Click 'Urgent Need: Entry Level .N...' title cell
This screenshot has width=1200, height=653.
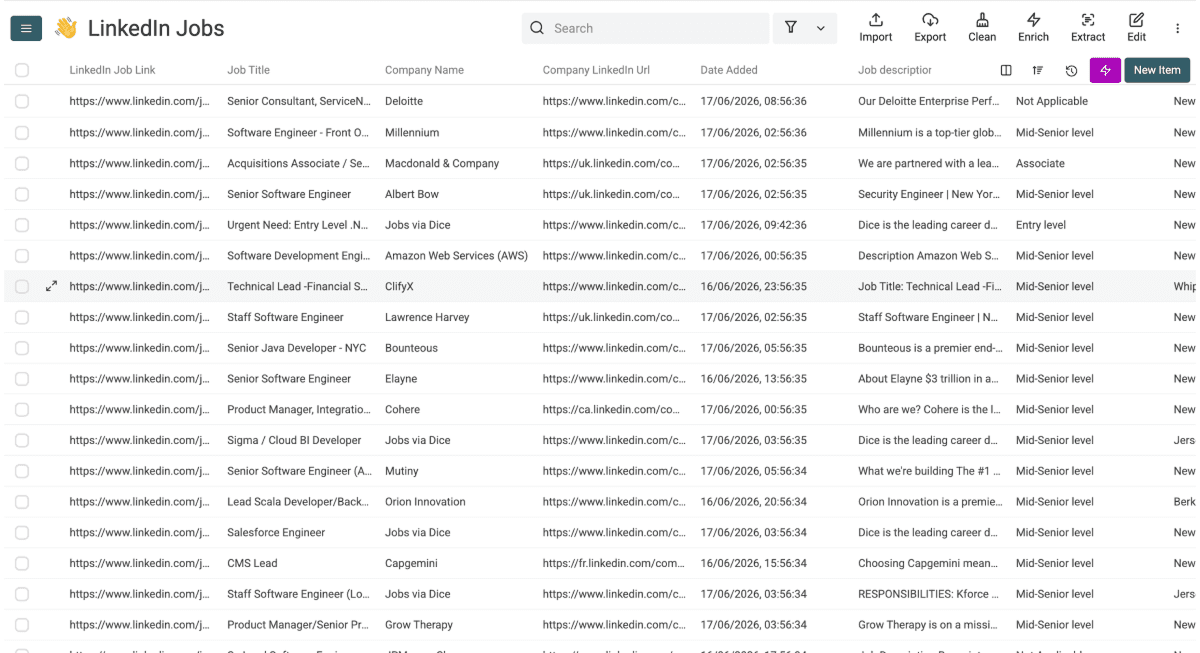click(298, 225)
